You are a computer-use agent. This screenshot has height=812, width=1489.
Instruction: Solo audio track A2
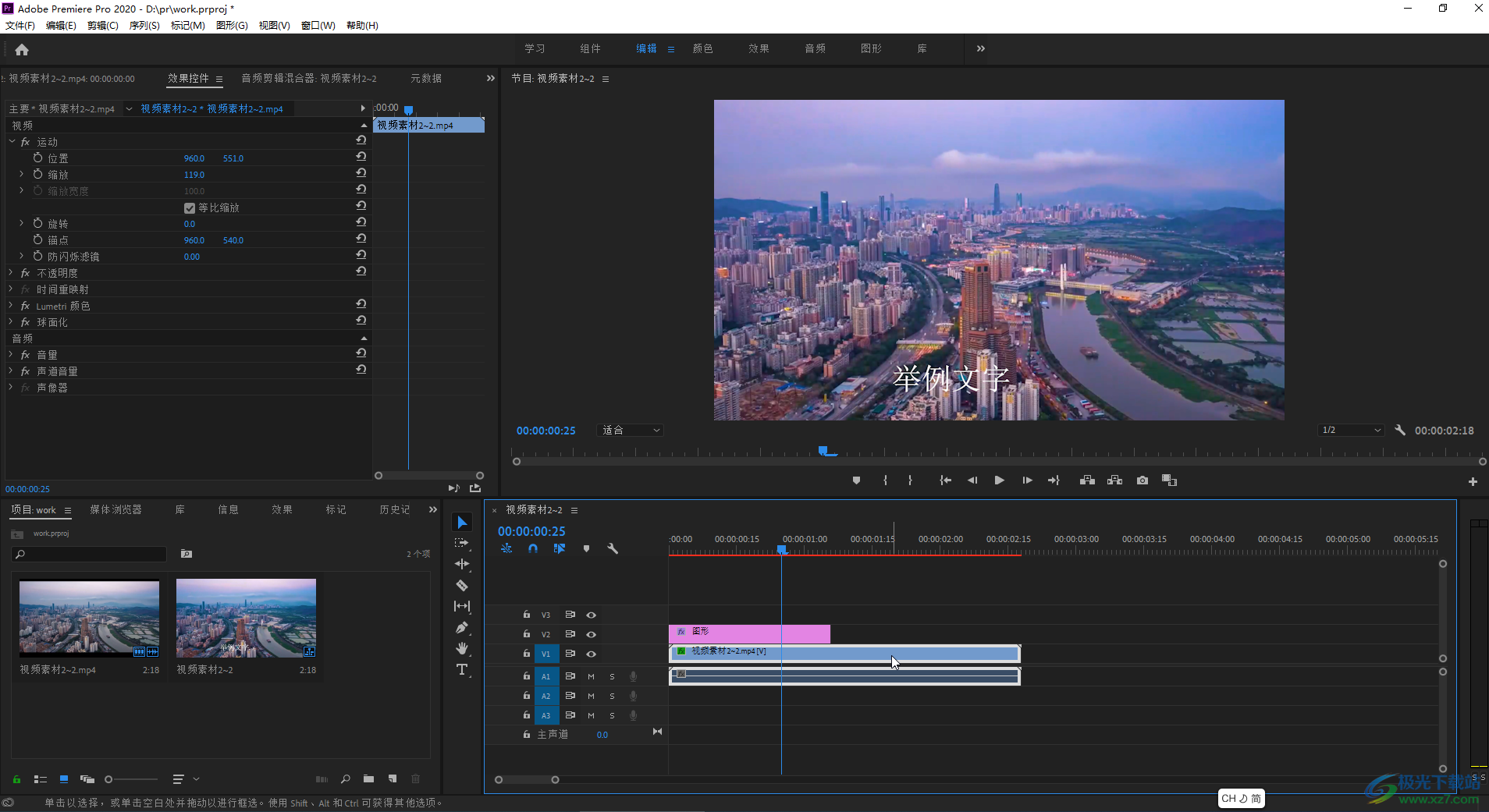[612, 696]
